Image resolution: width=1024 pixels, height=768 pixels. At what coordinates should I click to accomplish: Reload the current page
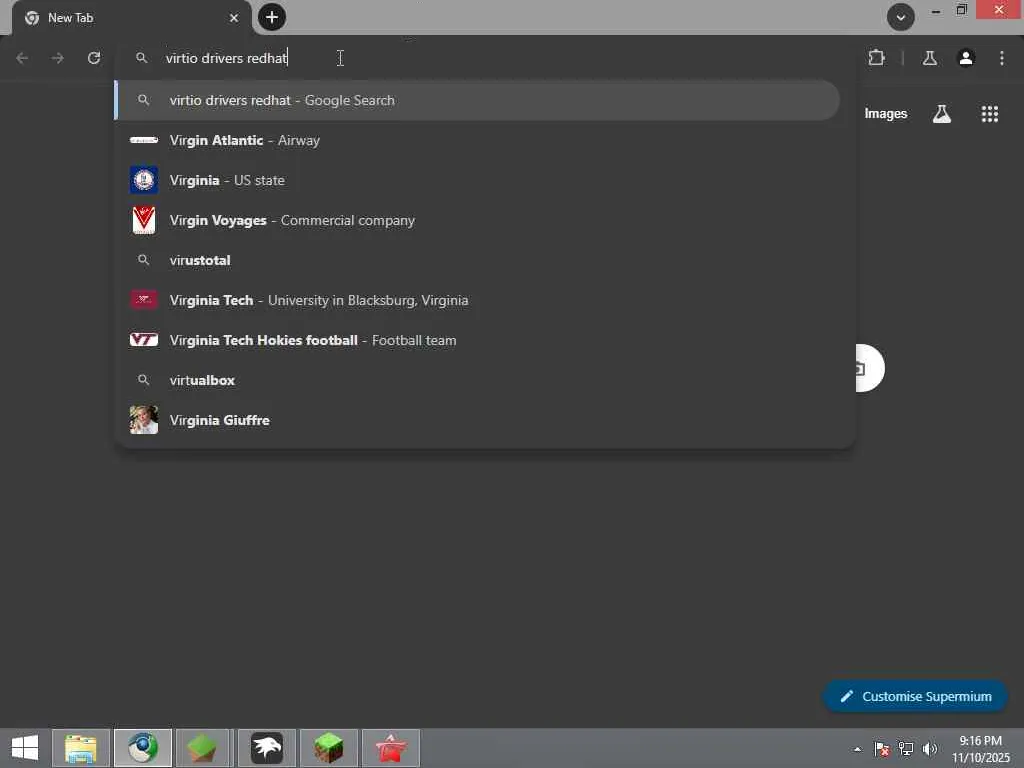(94, 58)
